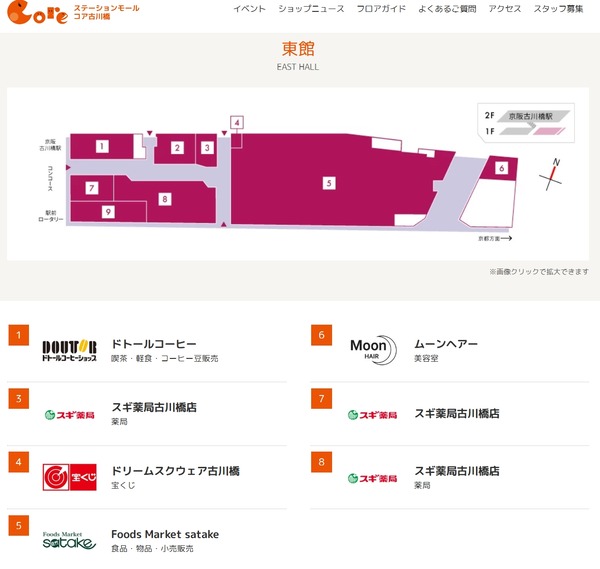Viewport: 600px width, 569px height.
Task: Click orange number badge 5
Action: (x=18, y=525)
